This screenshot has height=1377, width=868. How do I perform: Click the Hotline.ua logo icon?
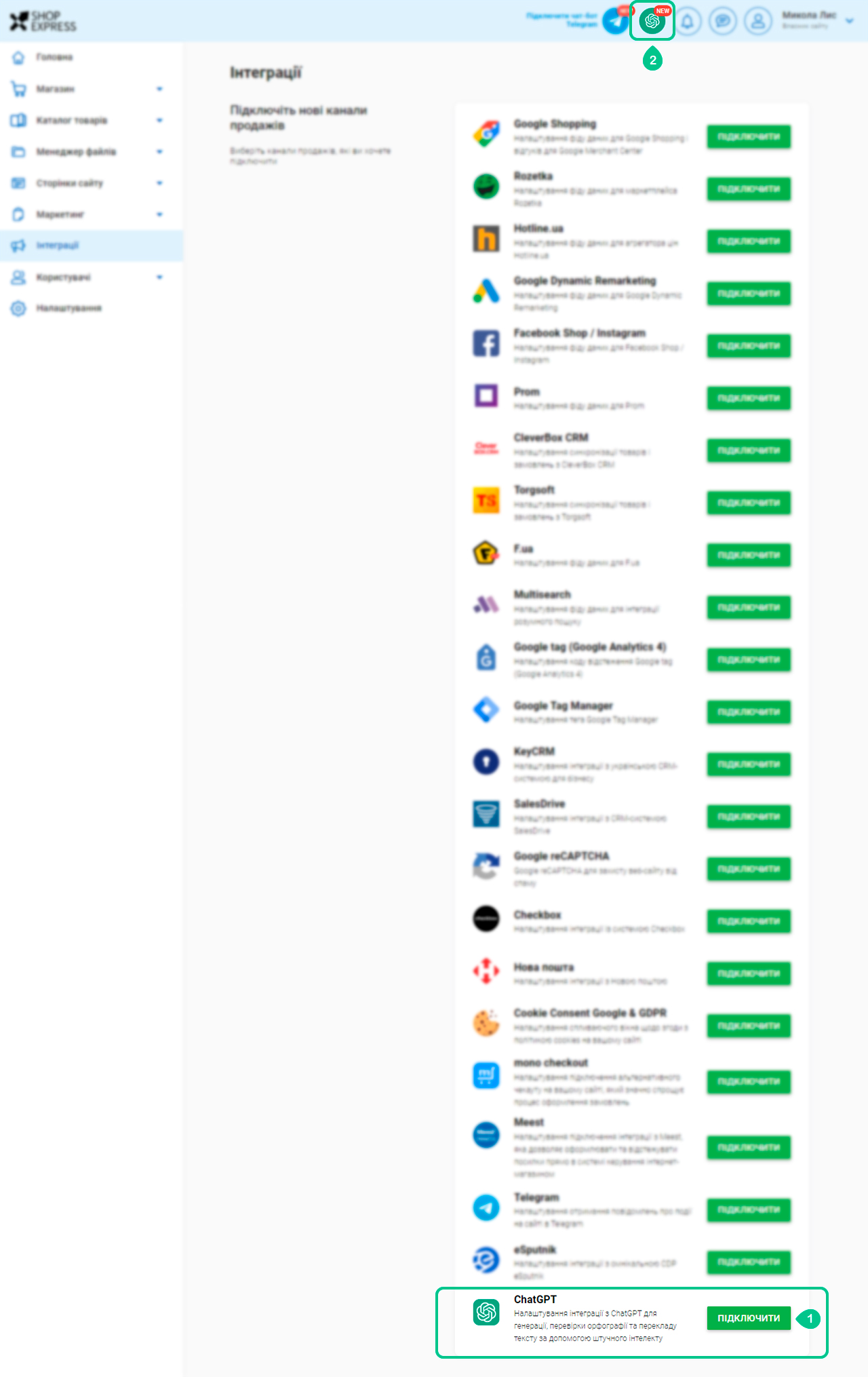tap(486, 239)
